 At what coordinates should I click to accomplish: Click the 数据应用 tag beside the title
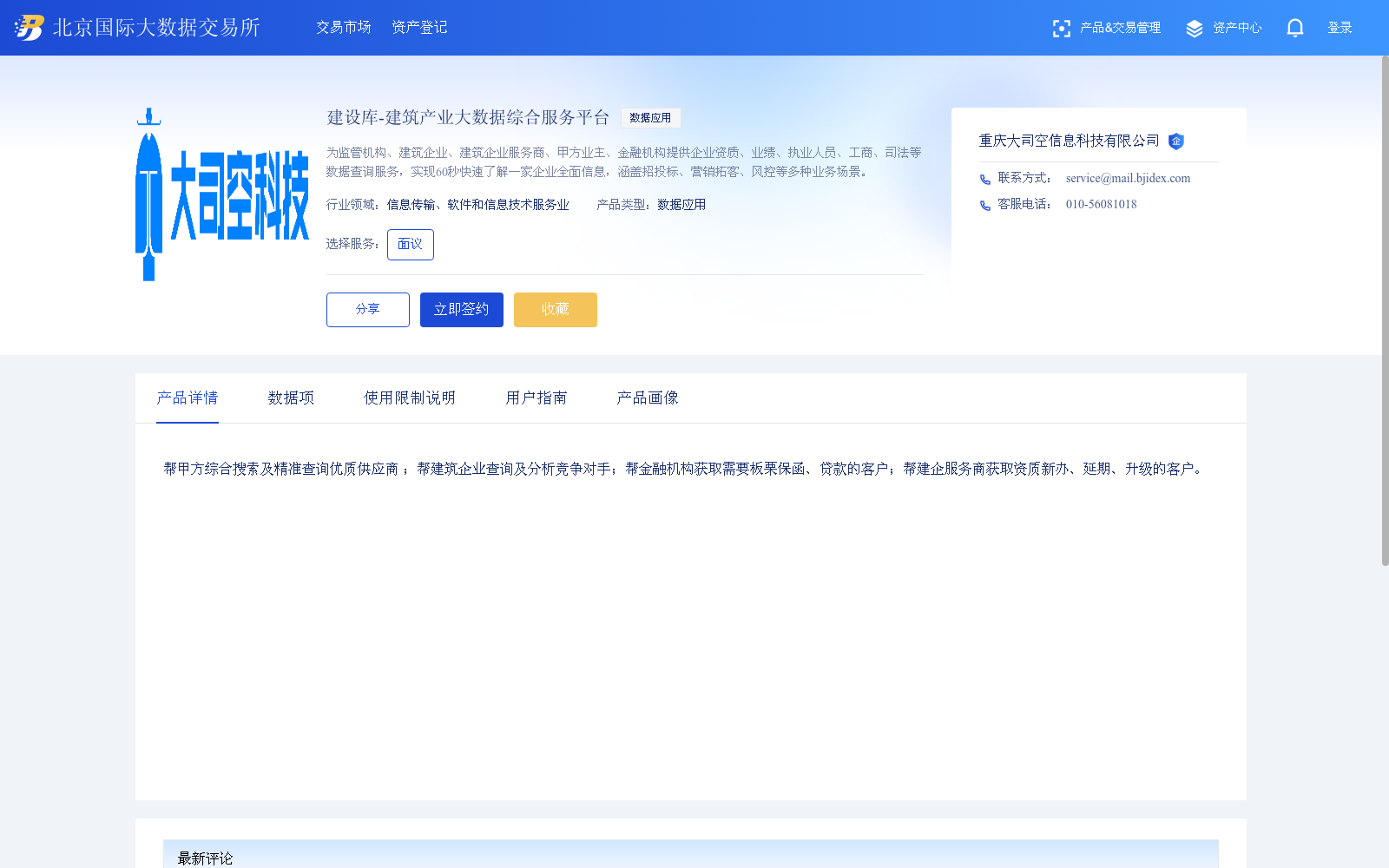650,118
